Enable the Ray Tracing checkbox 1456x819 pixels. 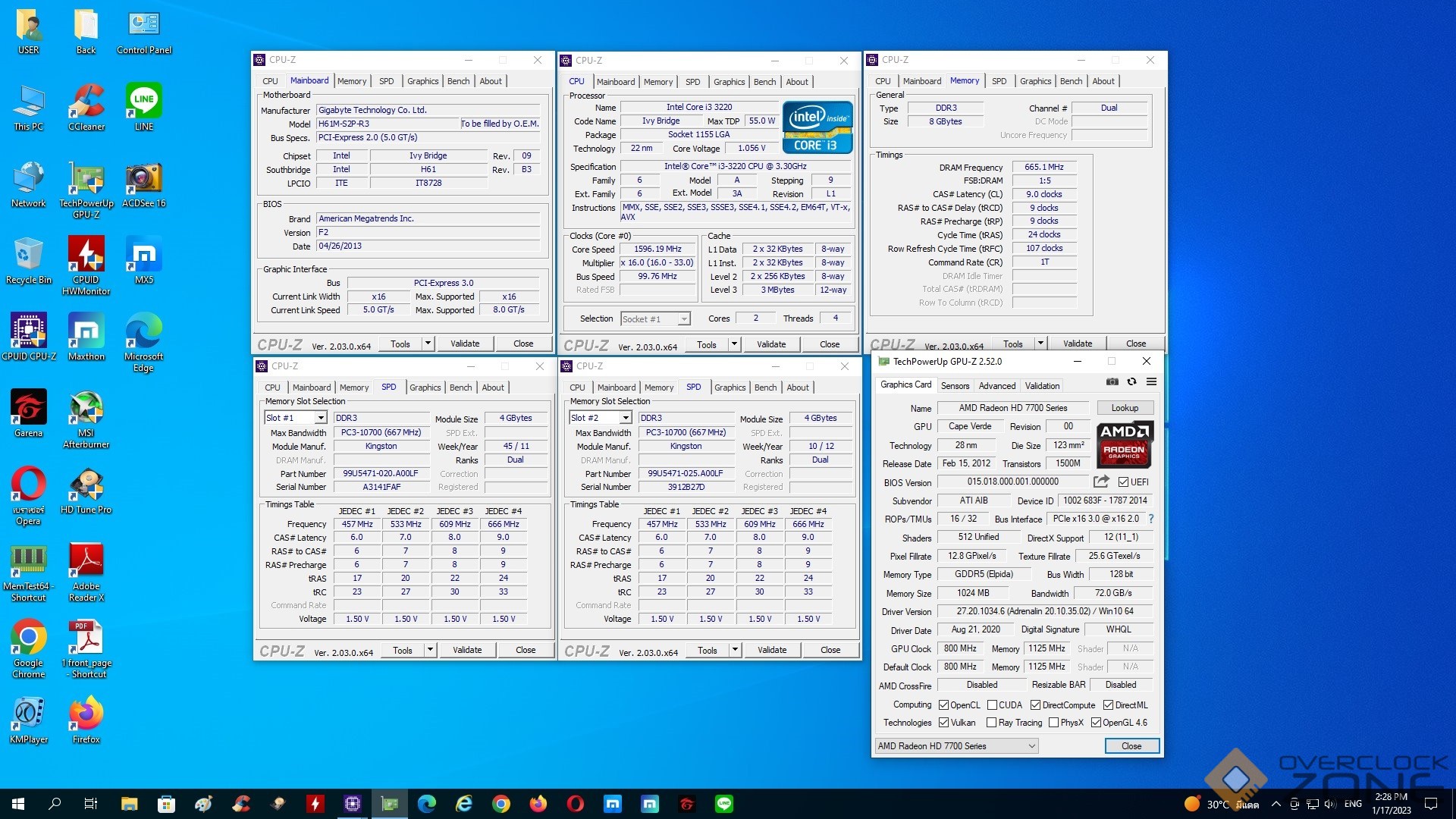click(x=991, y=723)
